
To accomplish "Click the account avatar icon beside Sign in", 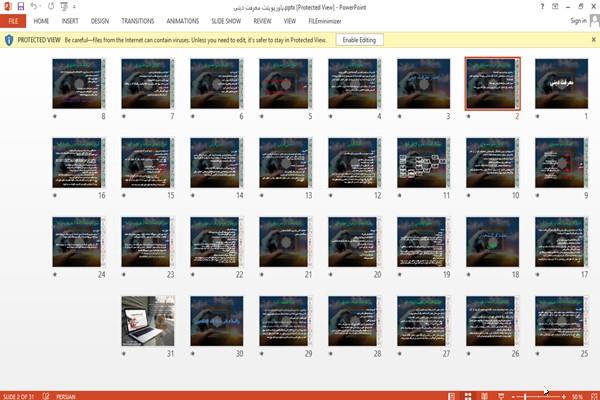I will (595, 21).
